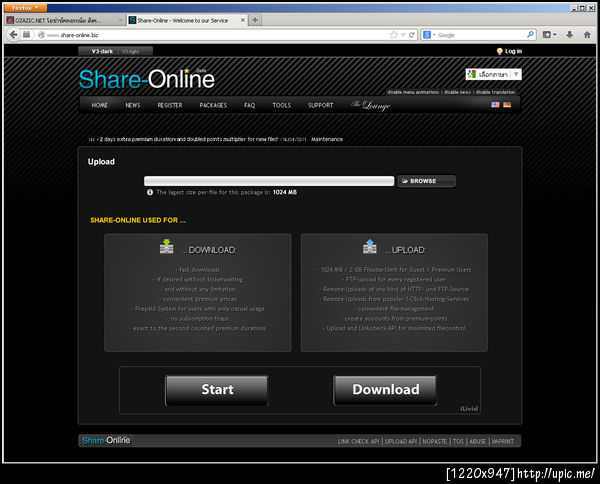600x484 pixels.
Task: Click the big Download button
Action: (x=385, y=390)
